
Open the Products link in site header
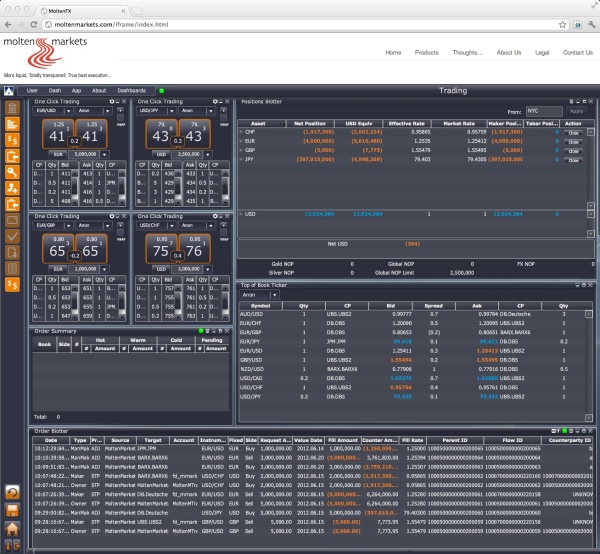(427, 52)
